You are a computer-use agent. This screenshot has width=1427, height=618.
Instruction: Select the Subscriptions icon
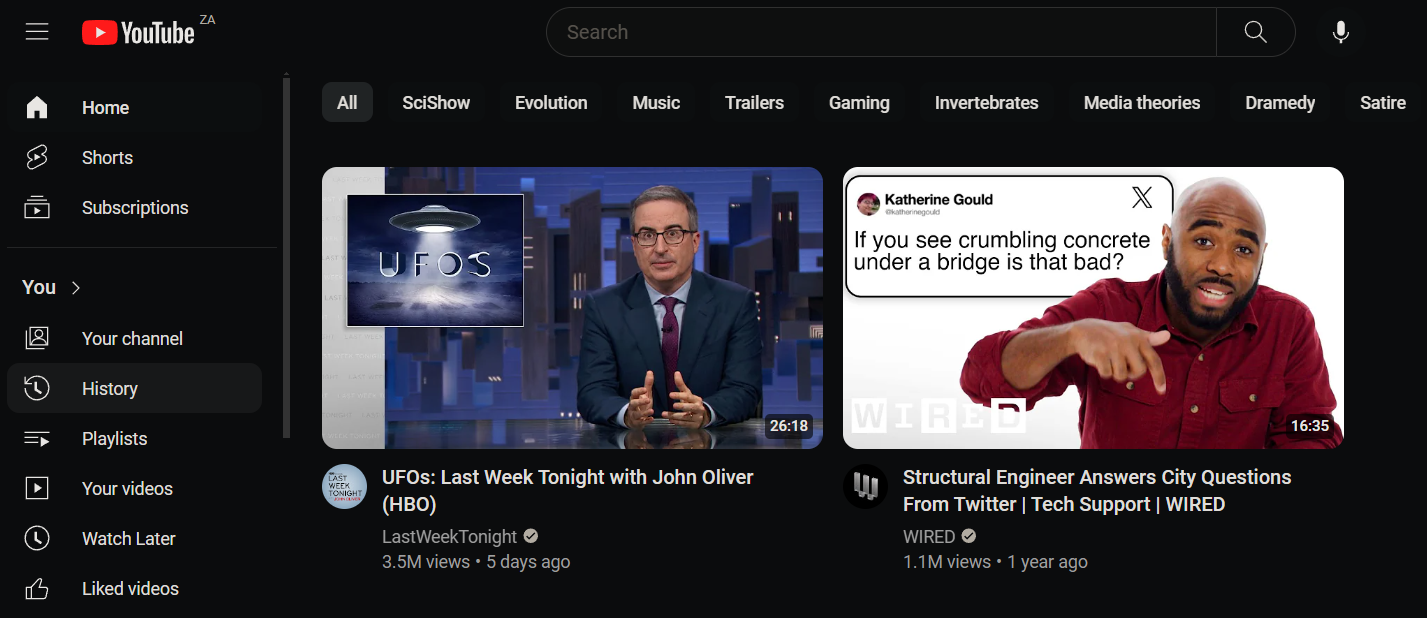coord(135,207)
